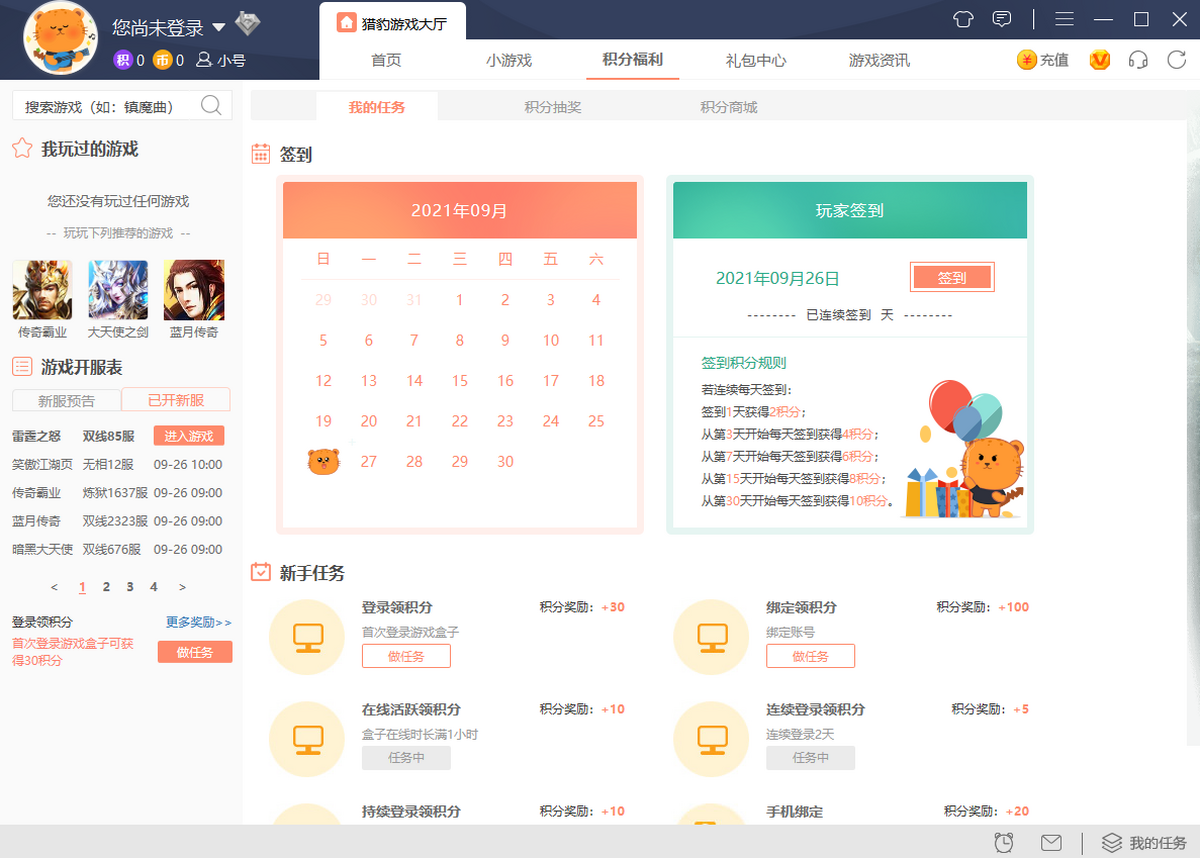Click the 更多奖励 link
1200x858 pixels.
tap(198, 622)
